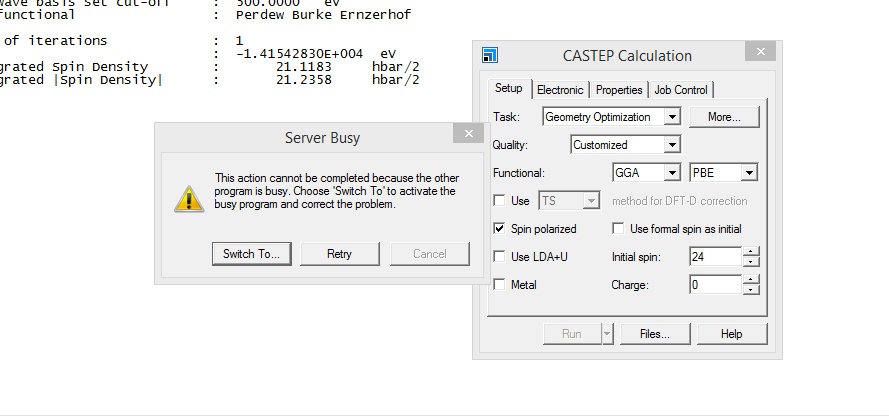Close the CASTEP Calculation window

760,52
